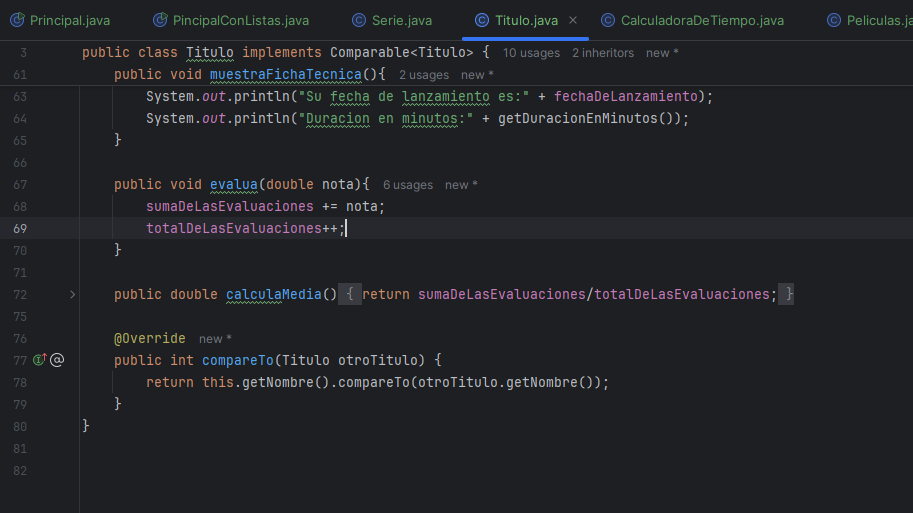Click line number 67 in the gutter
The height and width of the screenshot is (513, 913).
[20, 185]
